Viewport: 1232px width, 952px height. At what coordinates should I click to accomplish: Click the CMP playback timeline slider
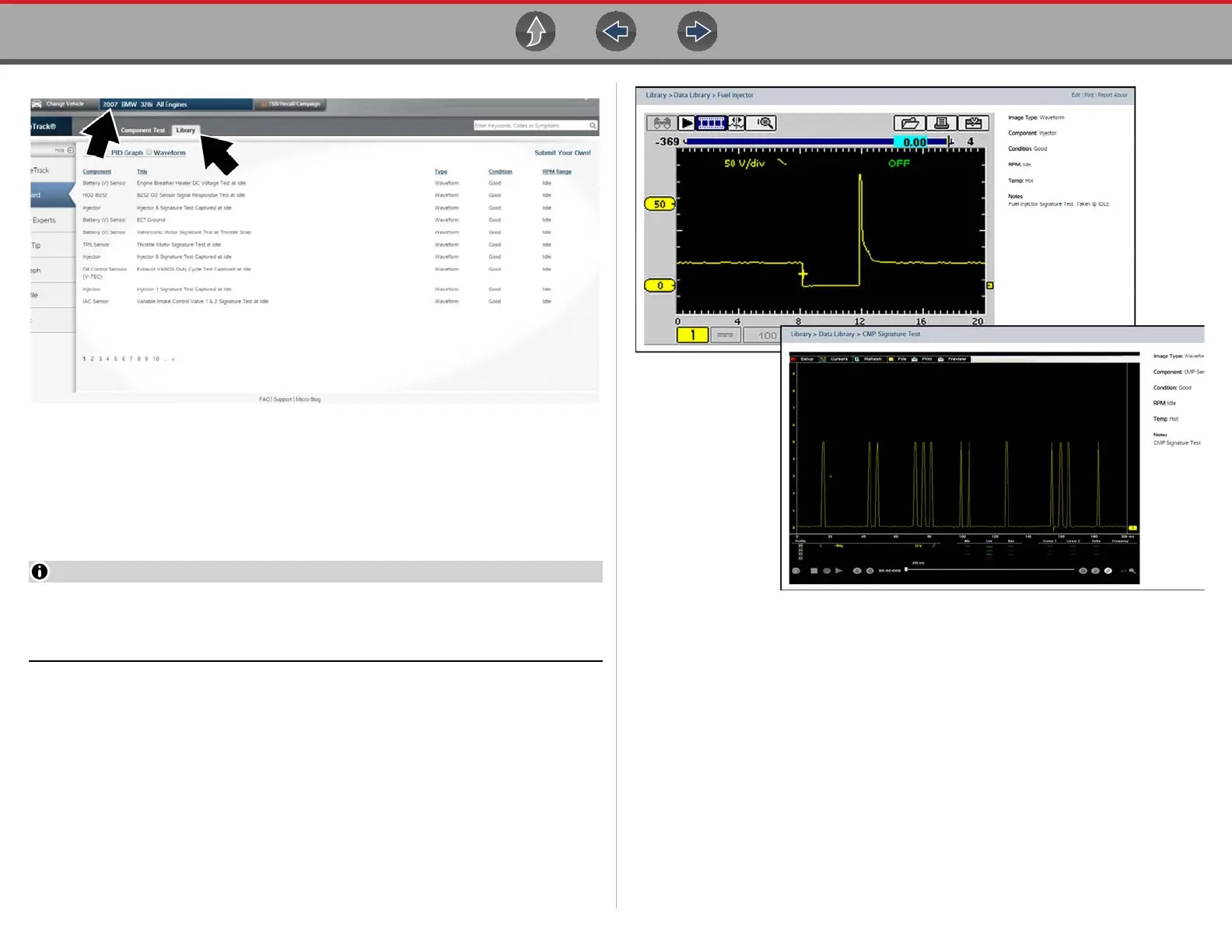pos(990,570)
